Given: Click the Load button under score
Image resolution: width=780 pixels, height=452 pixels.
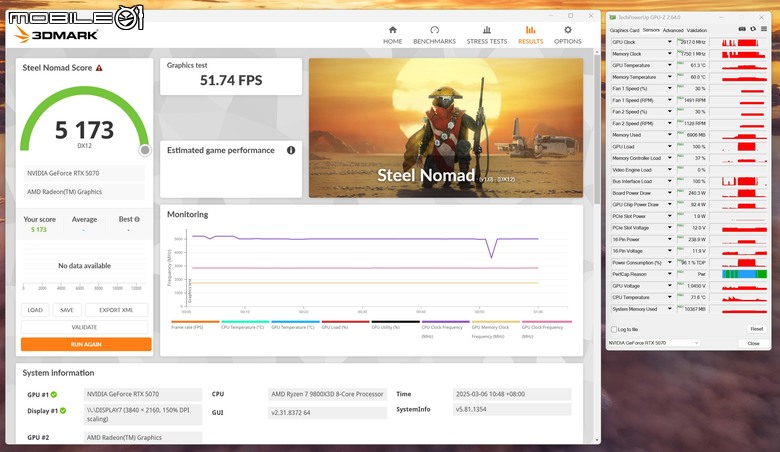Looking at the screenshot, I should pos(35,310).
